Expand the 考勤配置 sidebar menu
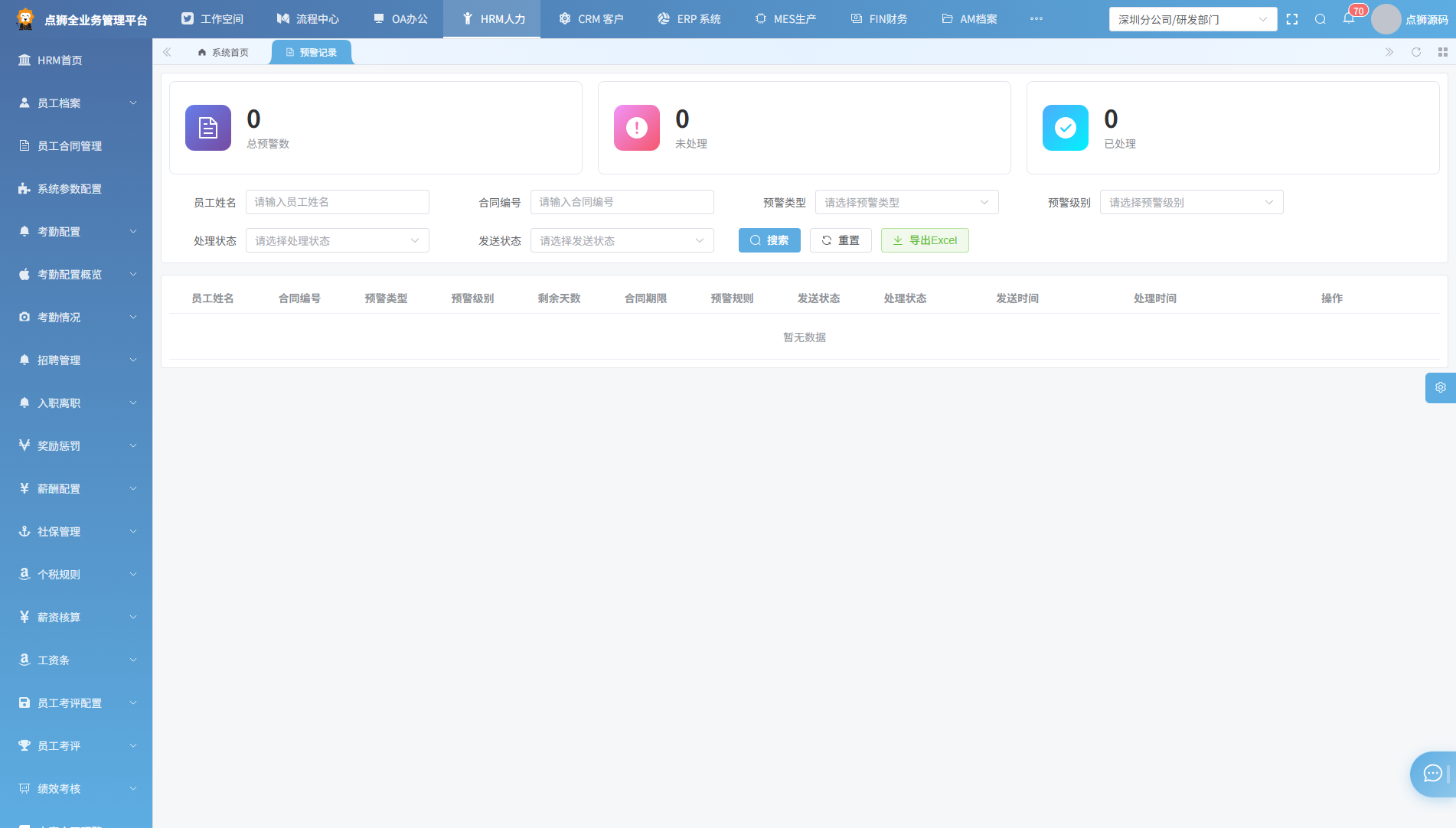1456x828 pixels. click(x=76, y=232)
